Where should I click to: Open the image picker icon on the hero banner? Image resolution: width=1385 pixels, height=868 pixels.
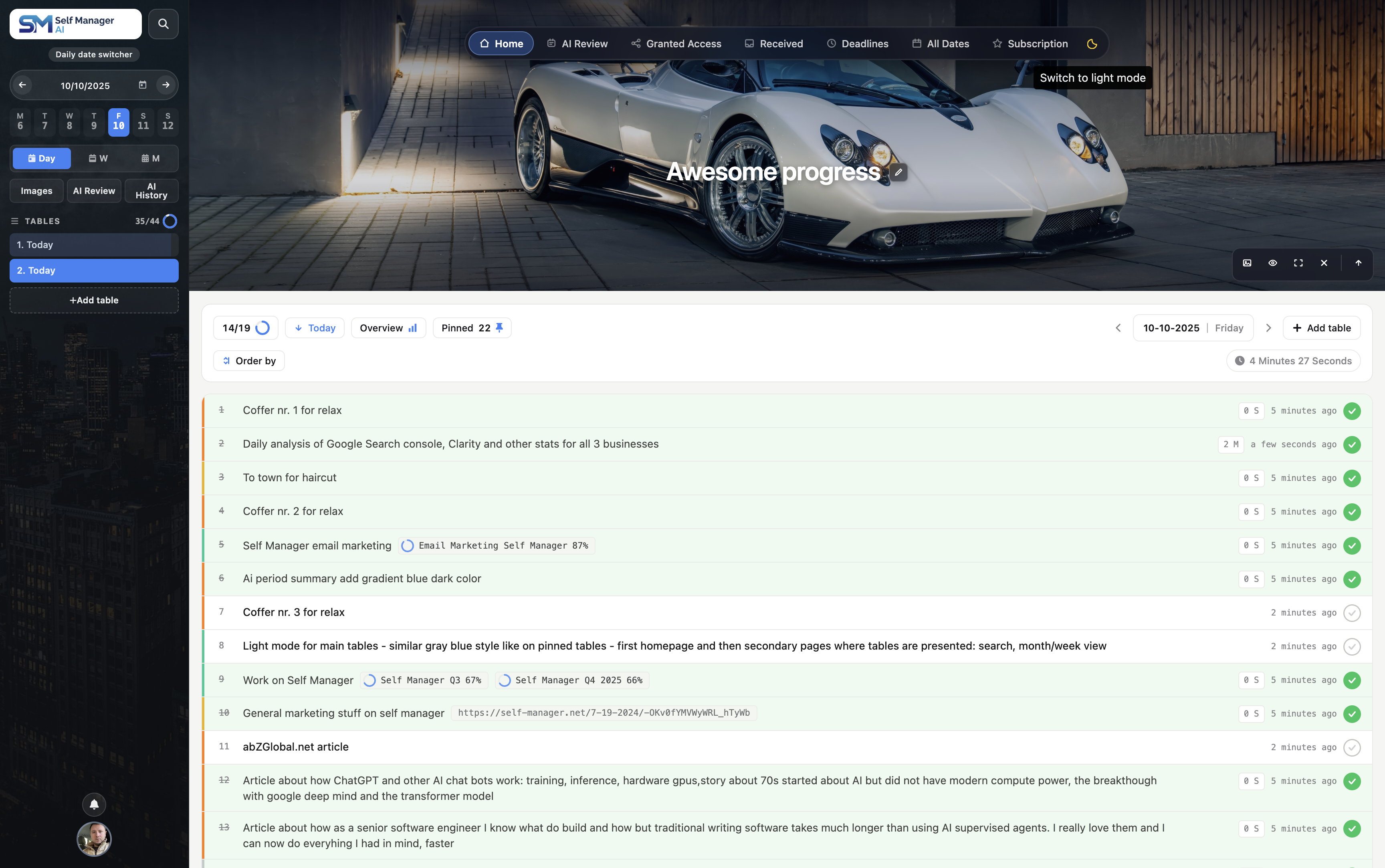pos(1247,264)
